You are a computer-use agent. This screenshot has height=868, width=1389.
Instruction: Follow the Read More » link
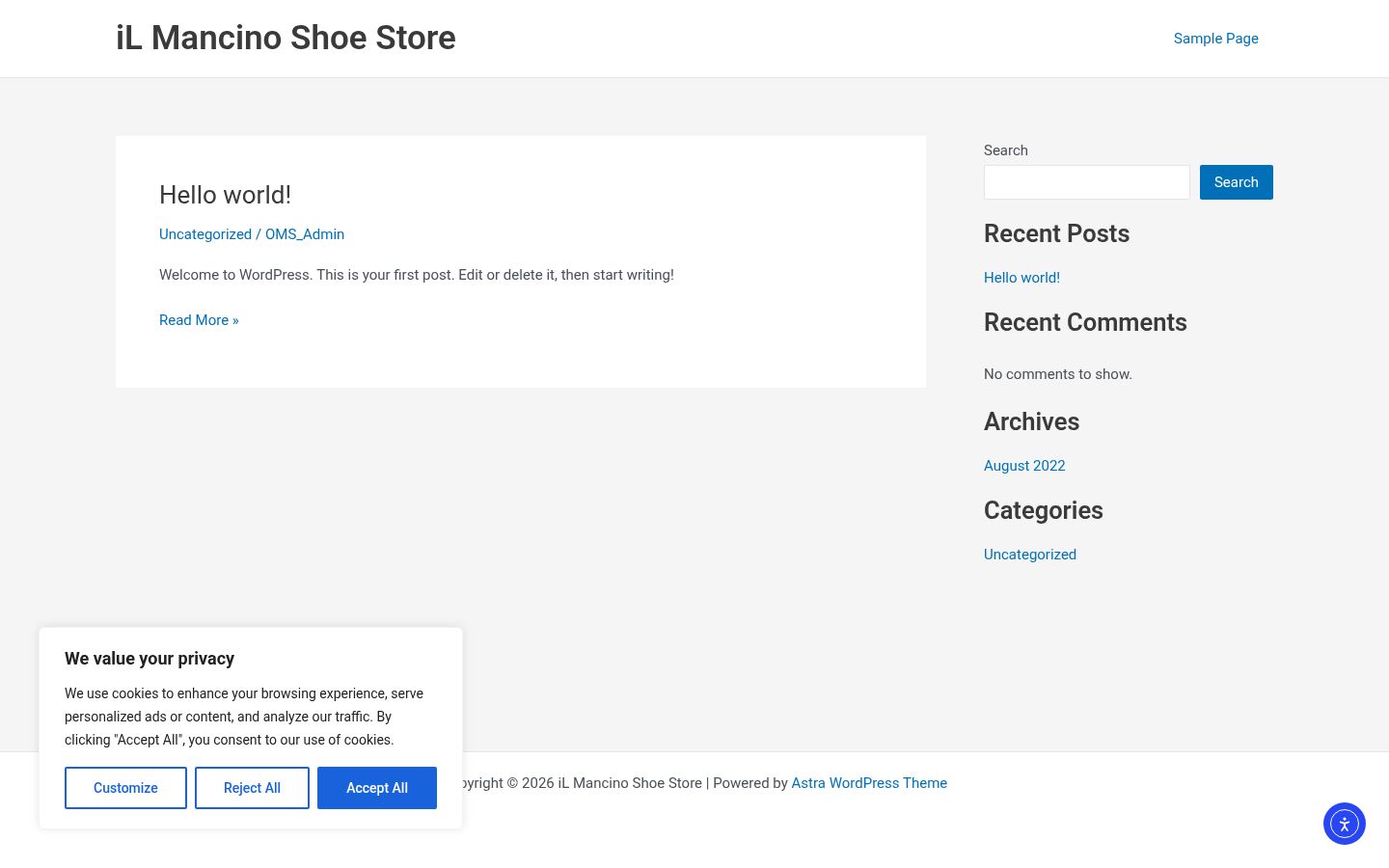[x=199, y=320]
